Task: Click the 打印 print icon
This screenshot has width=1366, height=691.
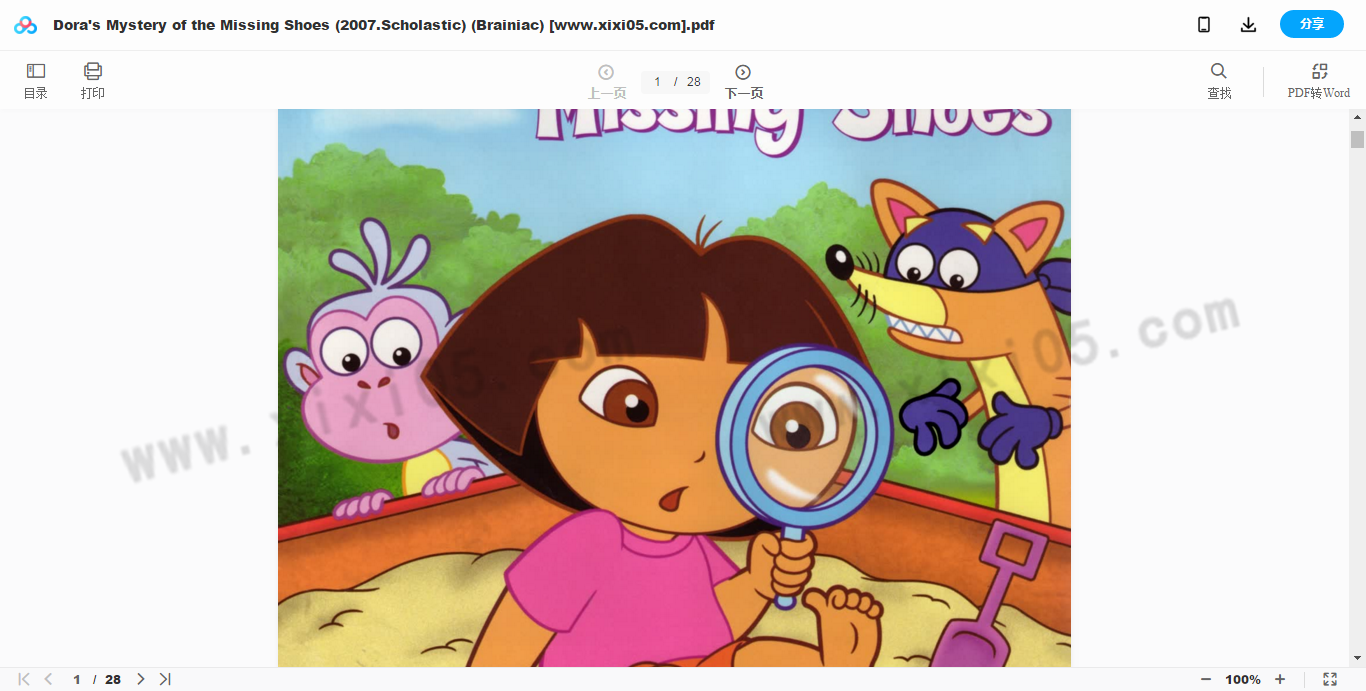Action: pyautogui.click(x=93, y=81)
